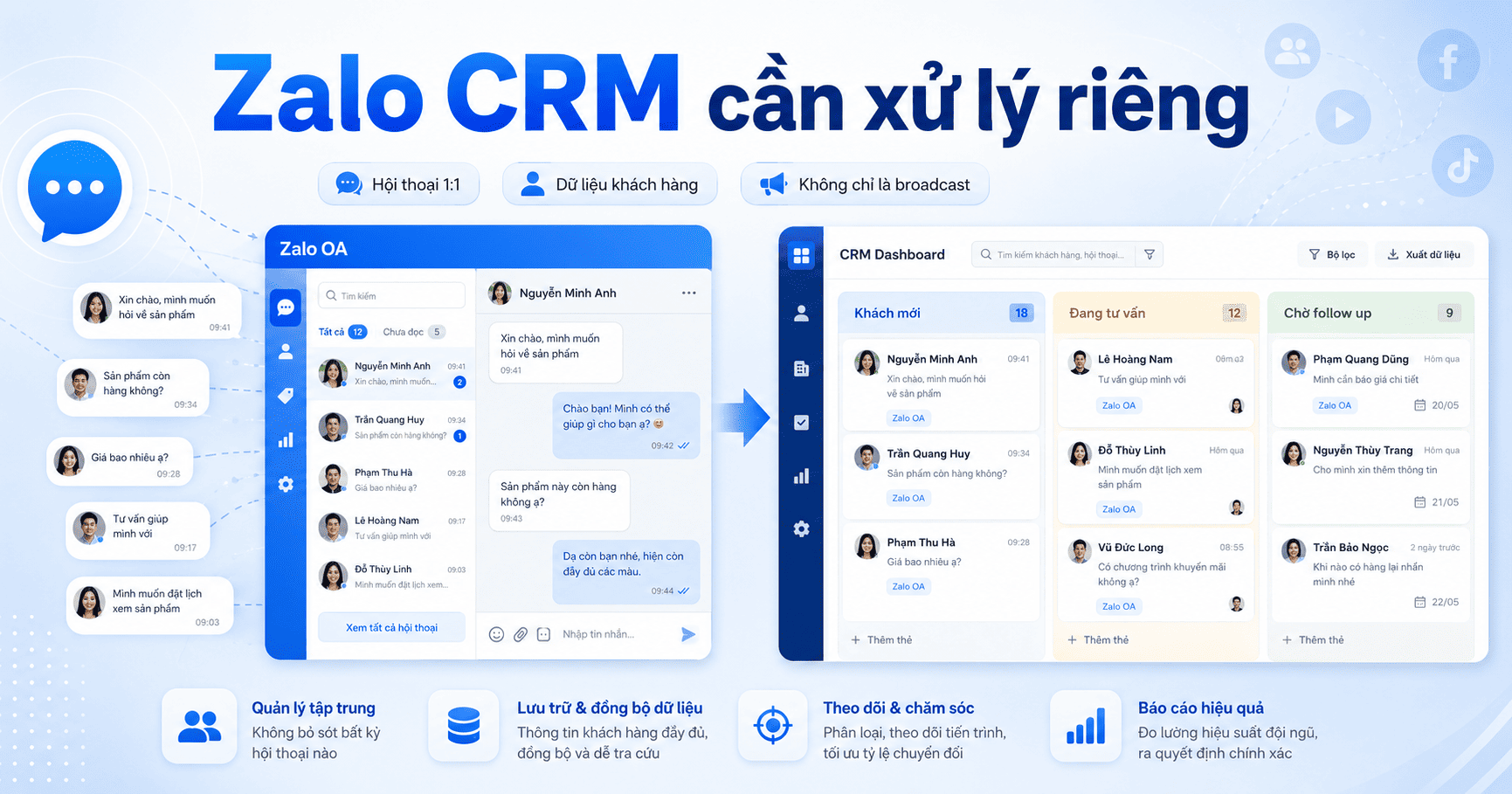Image resolution: width=1512 pixels, height=794 pixels.
Task: Click group people icon at top right
Action: coord(1292,52)
